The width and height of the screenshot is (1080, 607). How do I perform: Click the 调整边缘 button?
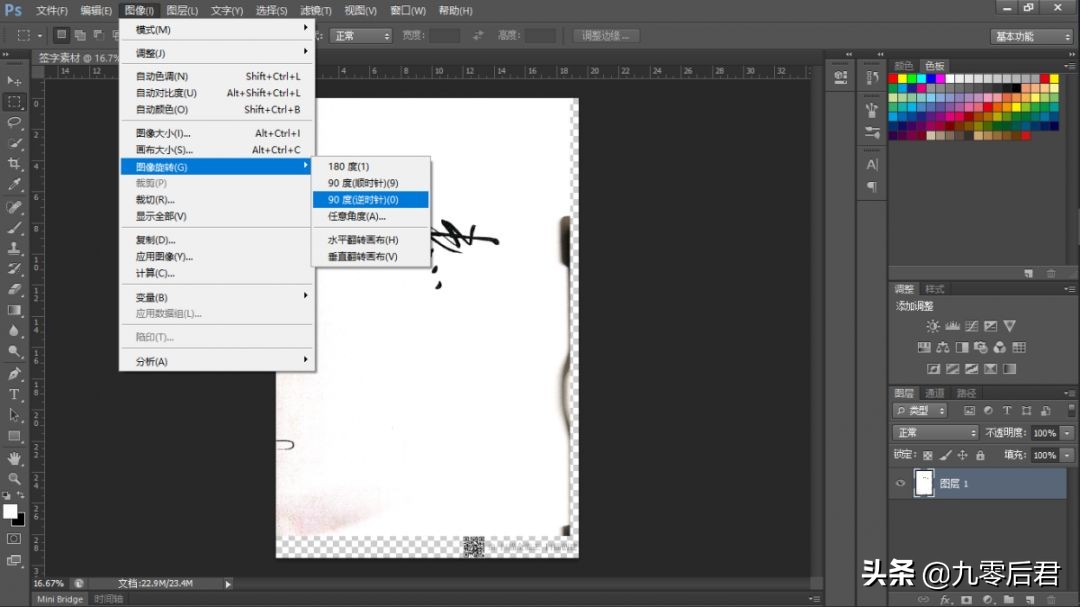click(x=606, y=36)
